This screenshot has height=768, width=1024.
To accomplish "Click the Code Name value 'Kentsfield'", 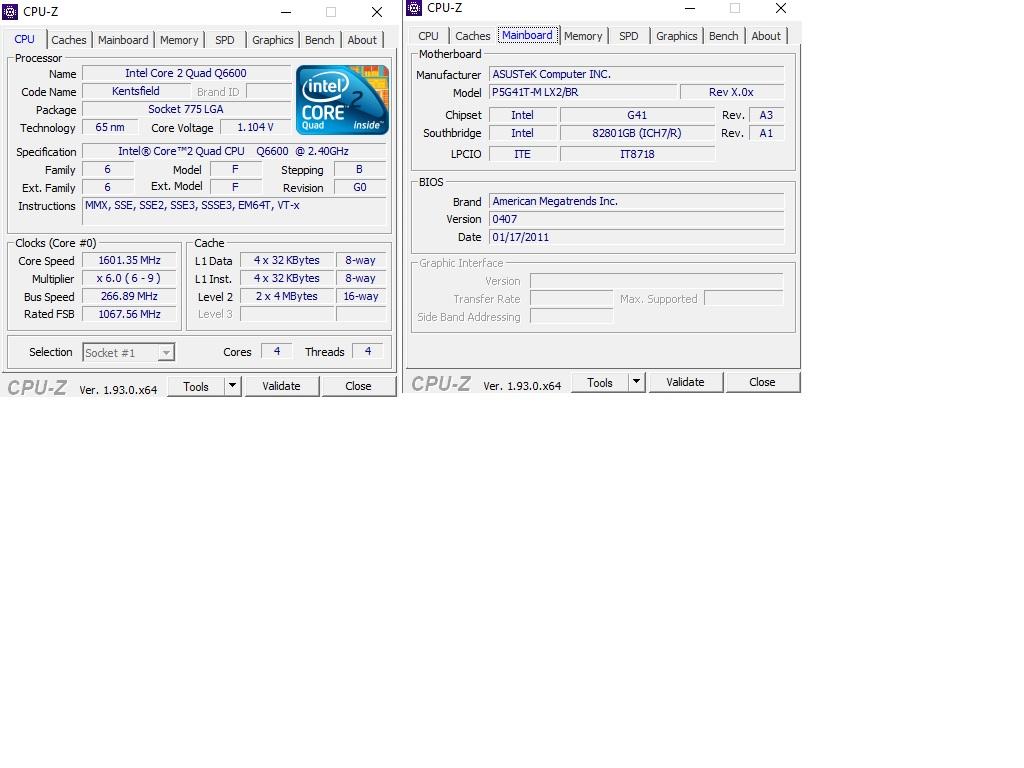I will coord(136,91).
